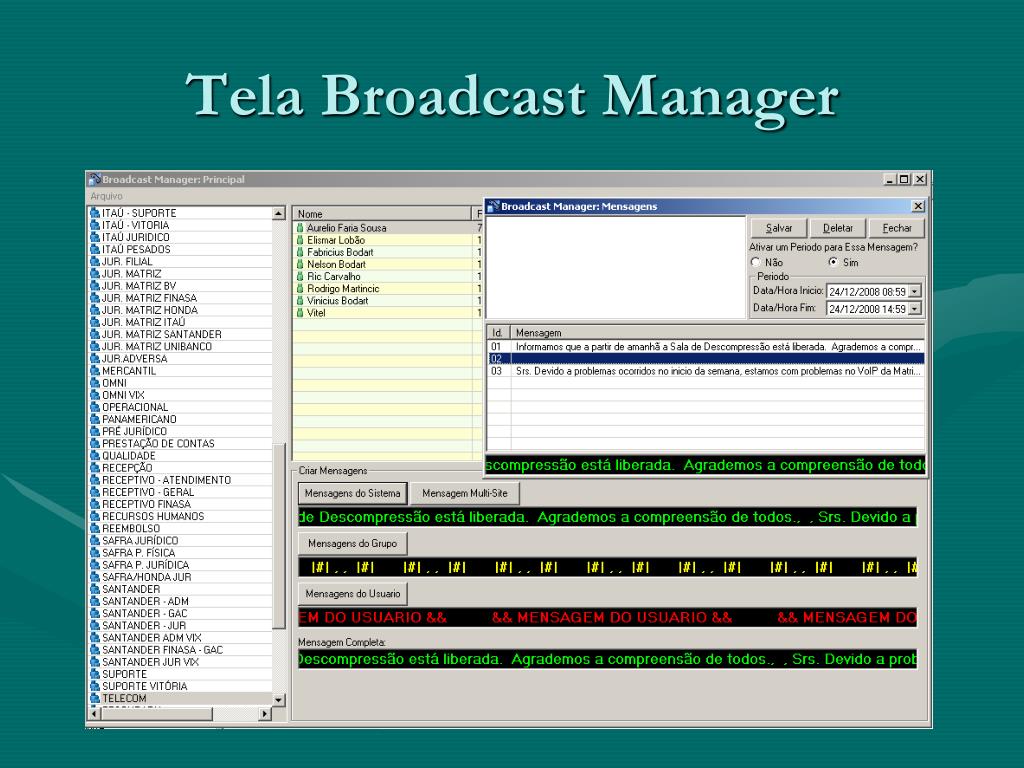The width and height of the screenshot is (1024, 768).
Task: Close the Broadcast Manager: Principal window
Action: (920, 179)
